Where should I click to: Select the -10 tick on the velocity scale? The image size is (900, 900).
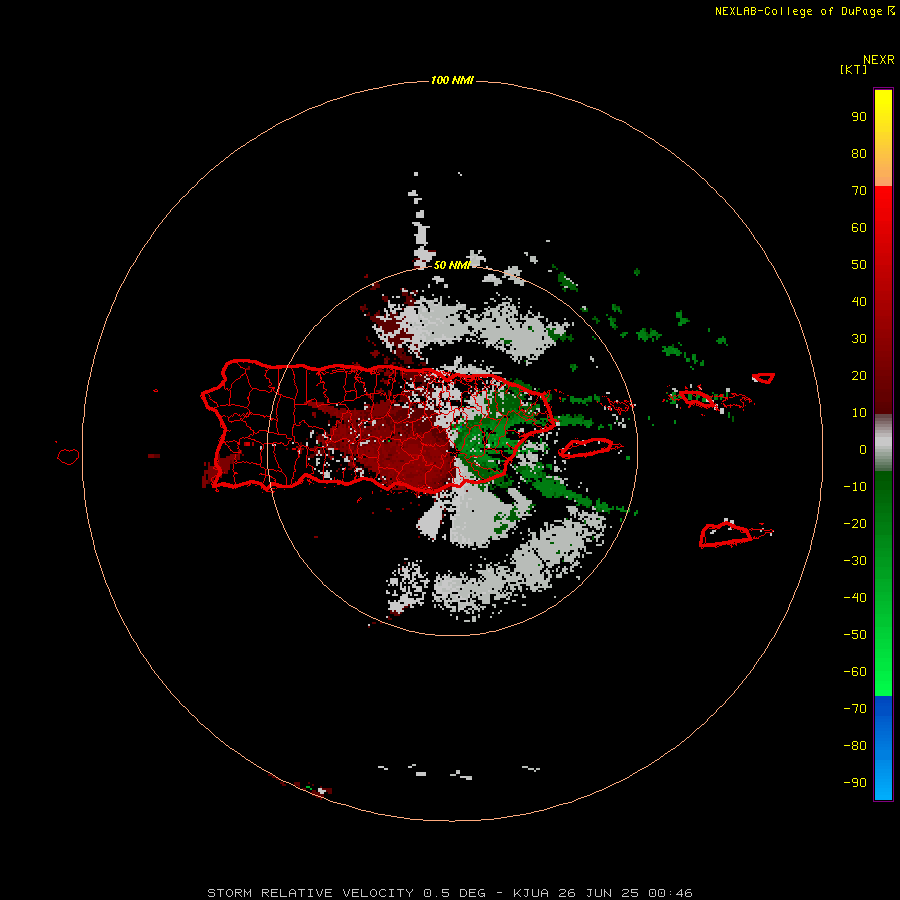pyautogui.click(x=855, y=487)
